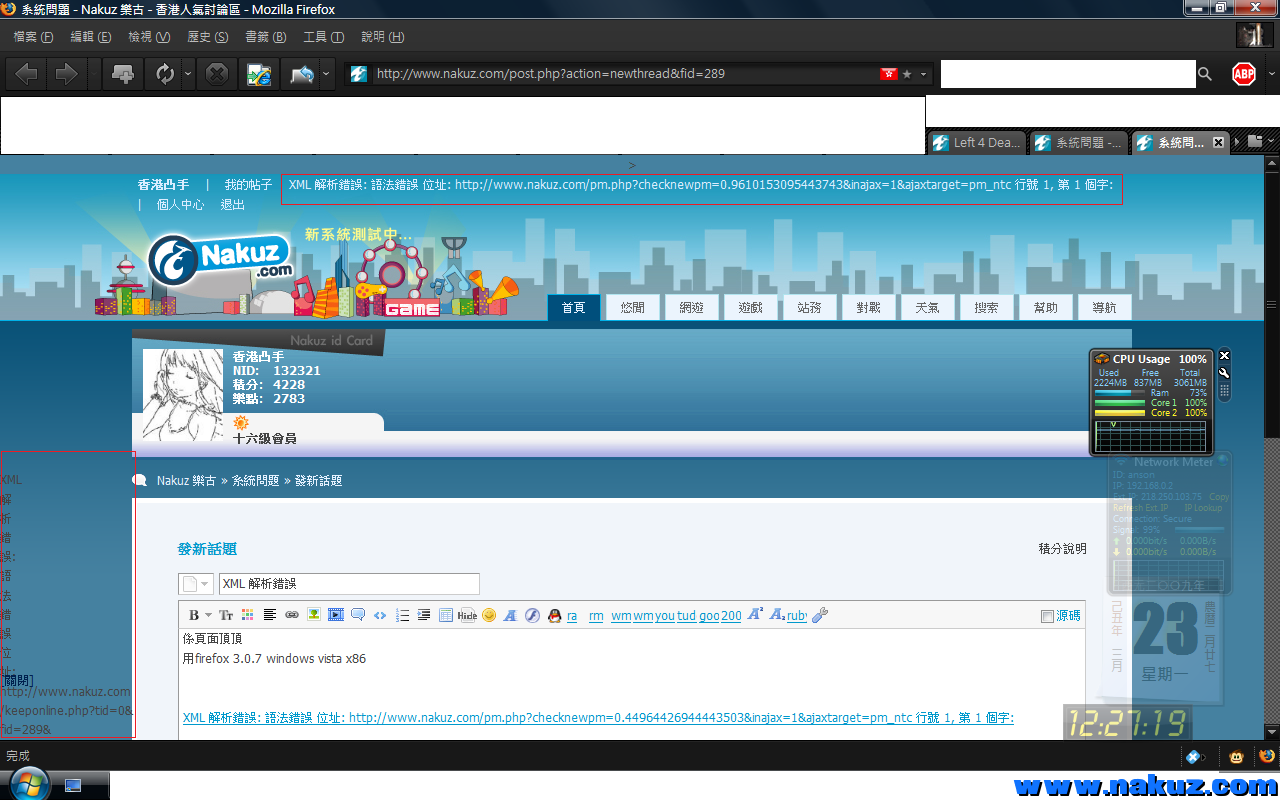Image resolution: width=1280 pixels, height=800 pixels.
Task: Reload the page with the refresh icon
Action: 164,74
